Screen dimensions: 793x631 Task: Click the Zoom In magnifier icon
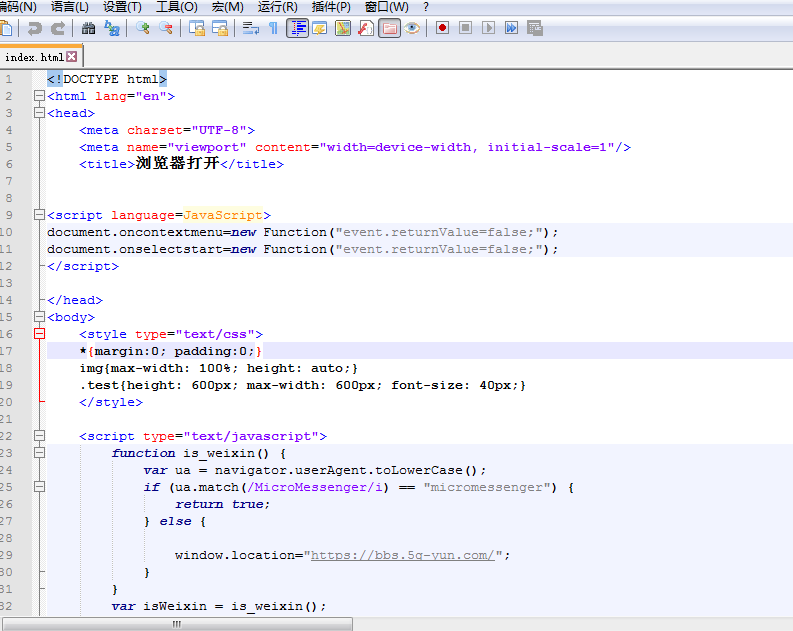143,28
